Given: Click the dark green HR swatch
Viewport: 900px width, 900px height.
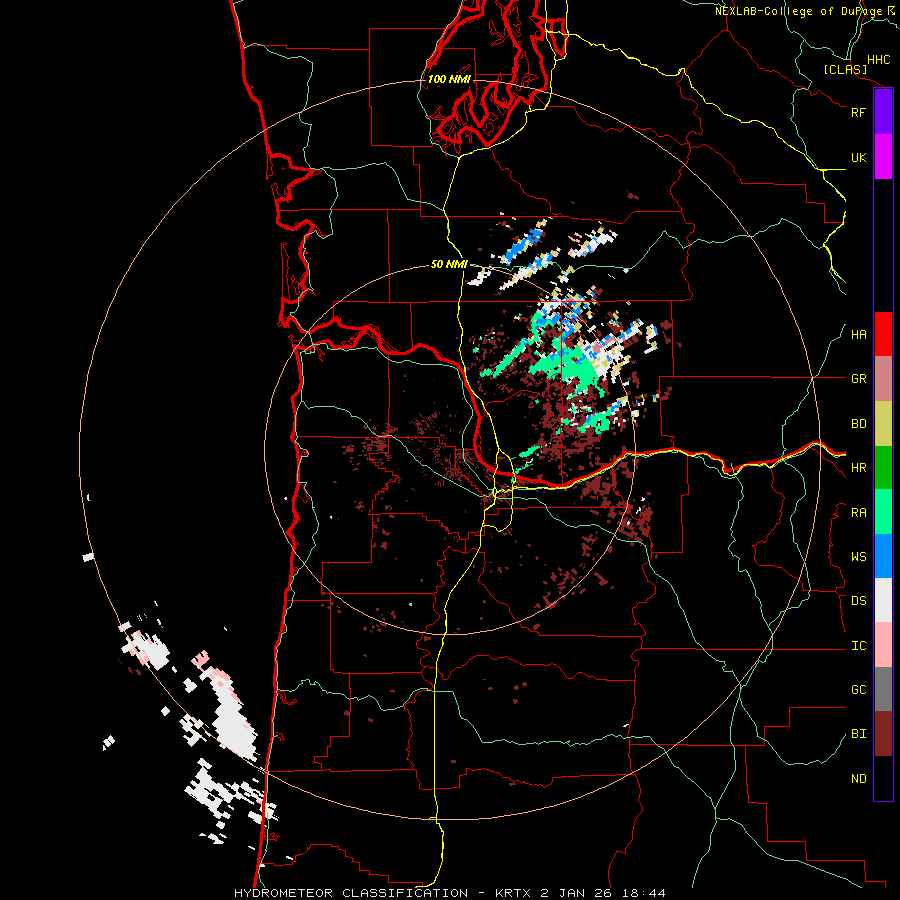Looking at the screenshot, I should pos(883,468).
